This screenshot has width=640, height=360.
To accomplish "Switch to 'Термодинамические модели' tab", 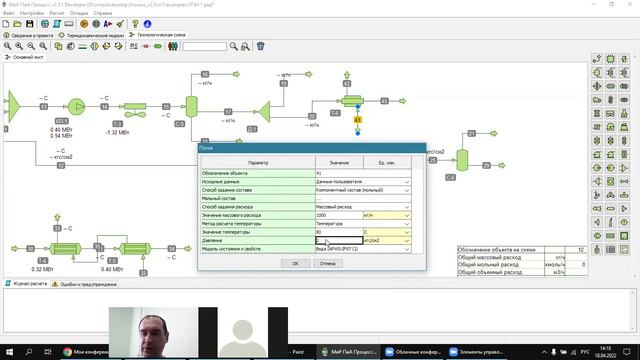I will [x=91, y=35].
